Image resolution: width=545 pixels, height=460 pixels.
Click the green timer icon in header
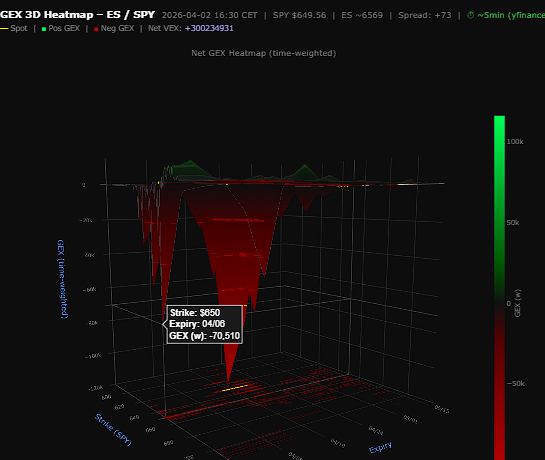point(470,15)
